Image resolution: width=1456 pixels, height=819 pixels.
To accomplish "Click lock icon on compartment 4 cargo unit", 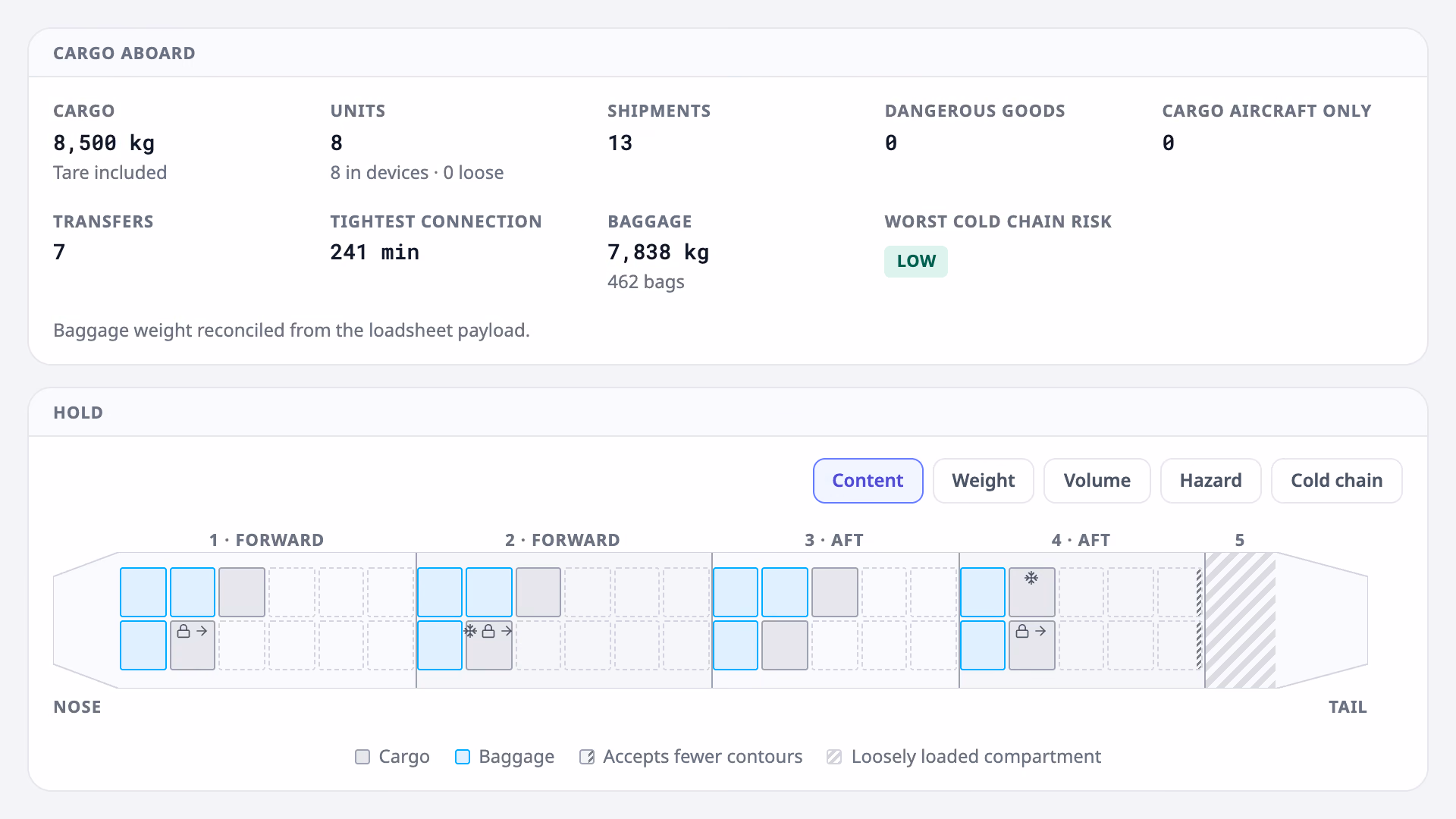I will point(1022,631).
